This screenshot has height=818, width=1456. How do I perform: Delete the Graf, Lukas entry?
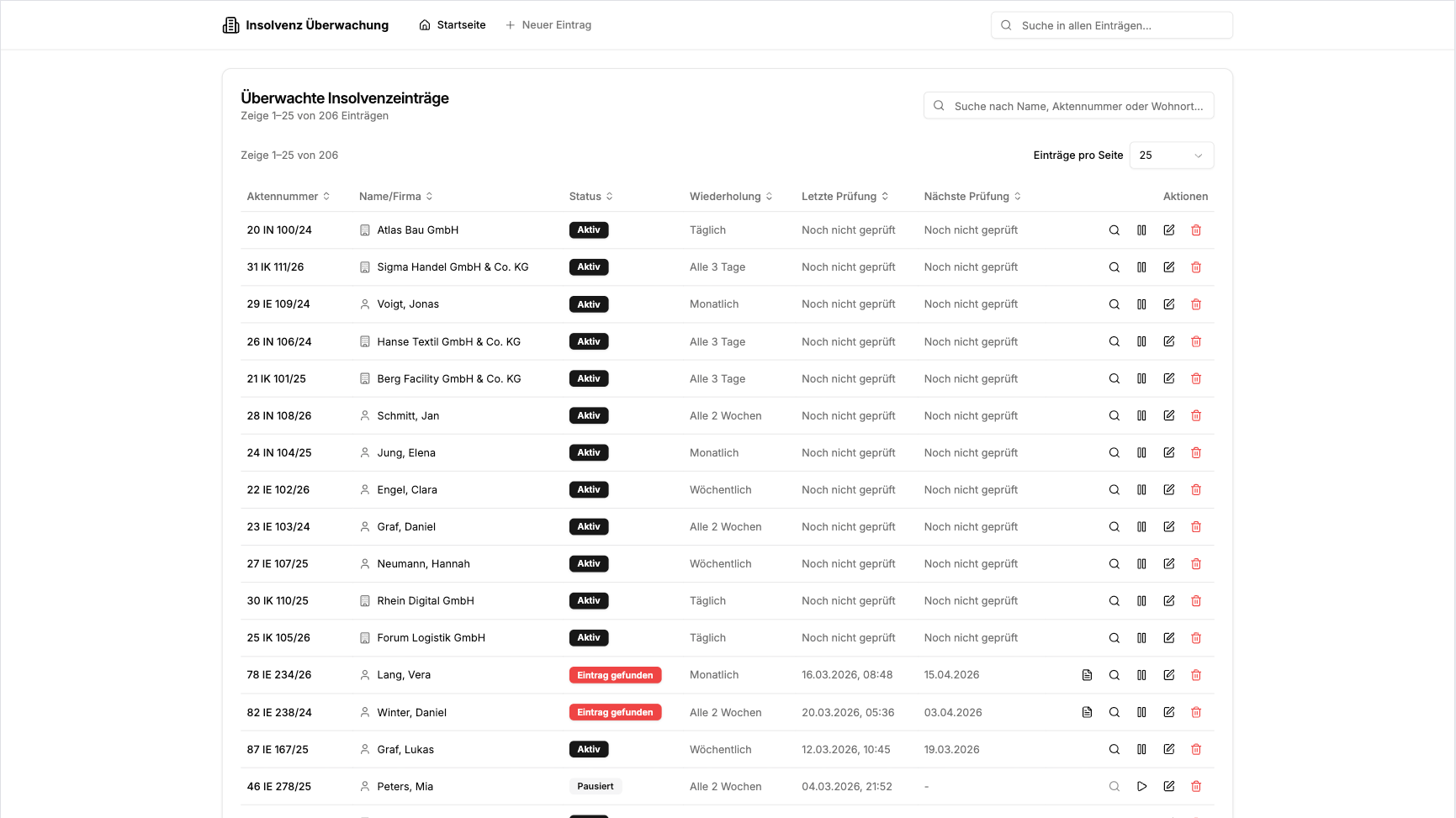click(x=1195, y=749)
